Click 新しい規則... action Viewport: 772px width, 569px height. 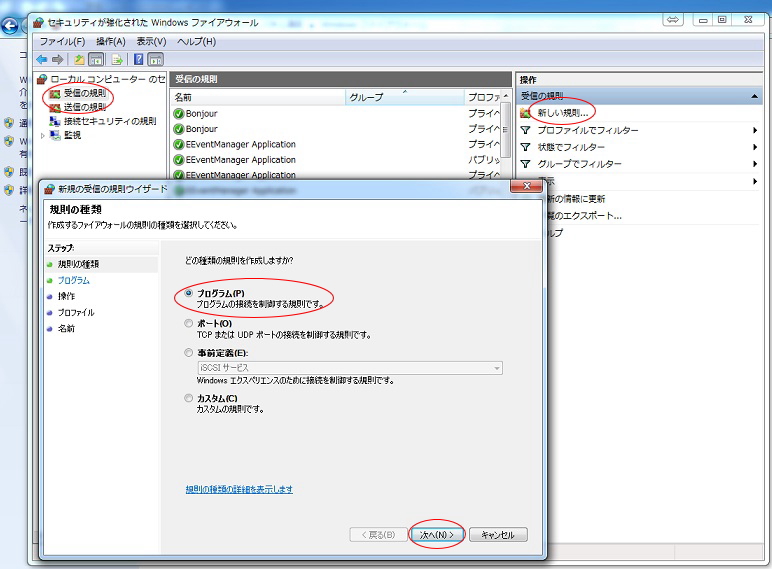(563, 113)
